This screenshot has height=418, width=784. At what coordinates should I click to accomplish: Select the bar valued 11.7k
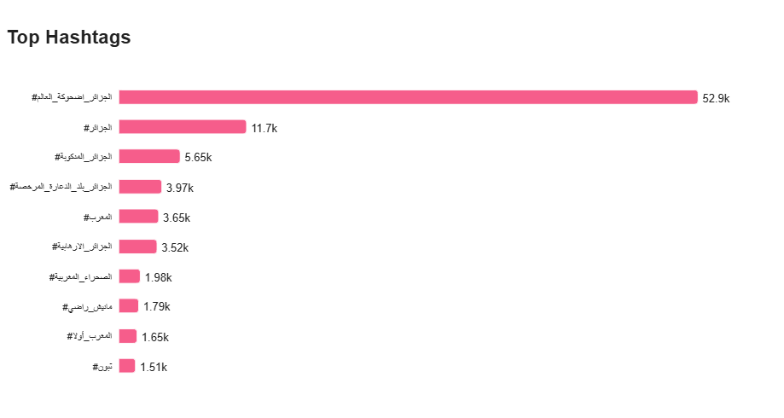pyautogui.click(x=182, y=127)
